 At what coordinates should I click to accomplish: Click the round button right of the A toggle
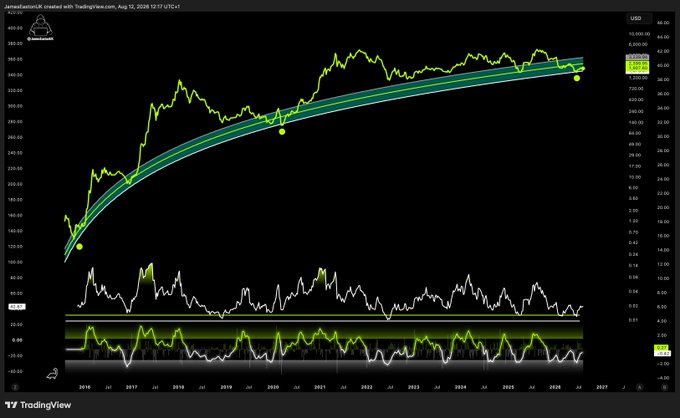pos(664,387)
